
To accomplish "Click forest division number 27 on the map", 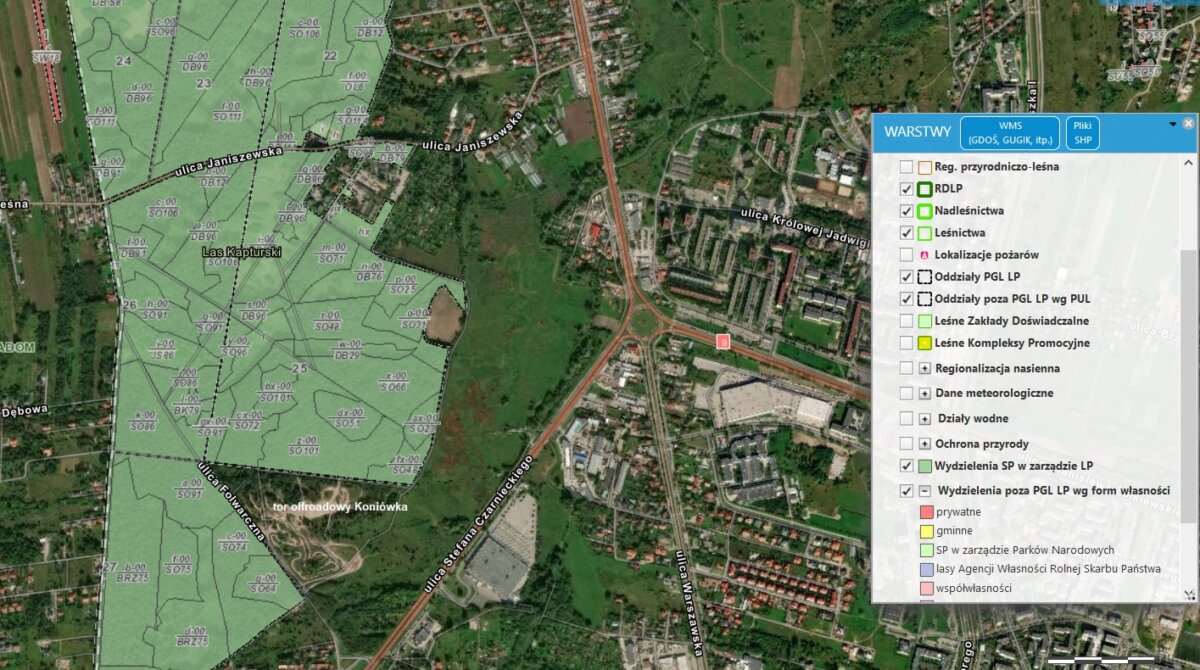I will coord(110,567).
